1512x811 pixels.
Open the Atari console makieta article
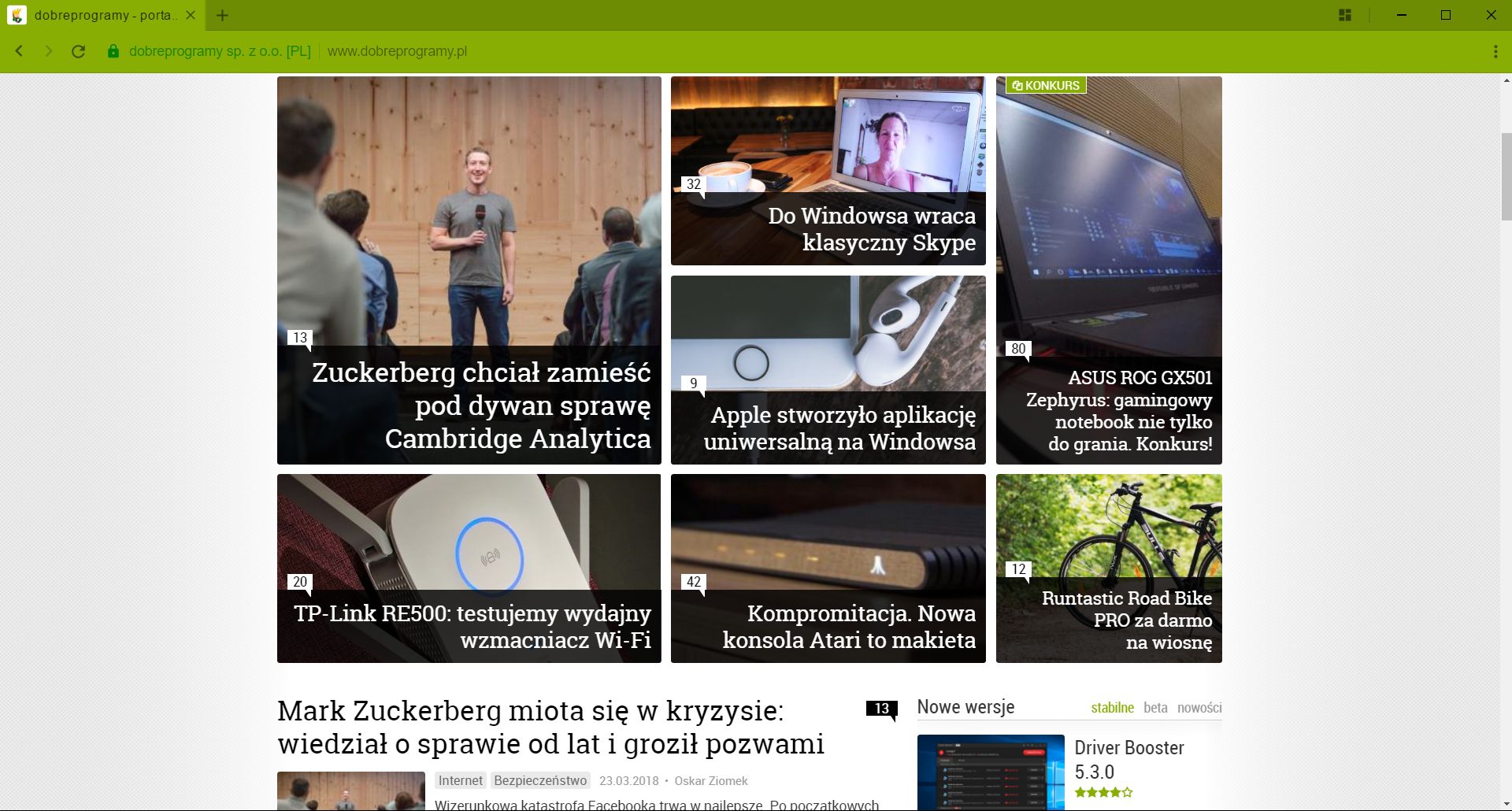tap(848, 627)
